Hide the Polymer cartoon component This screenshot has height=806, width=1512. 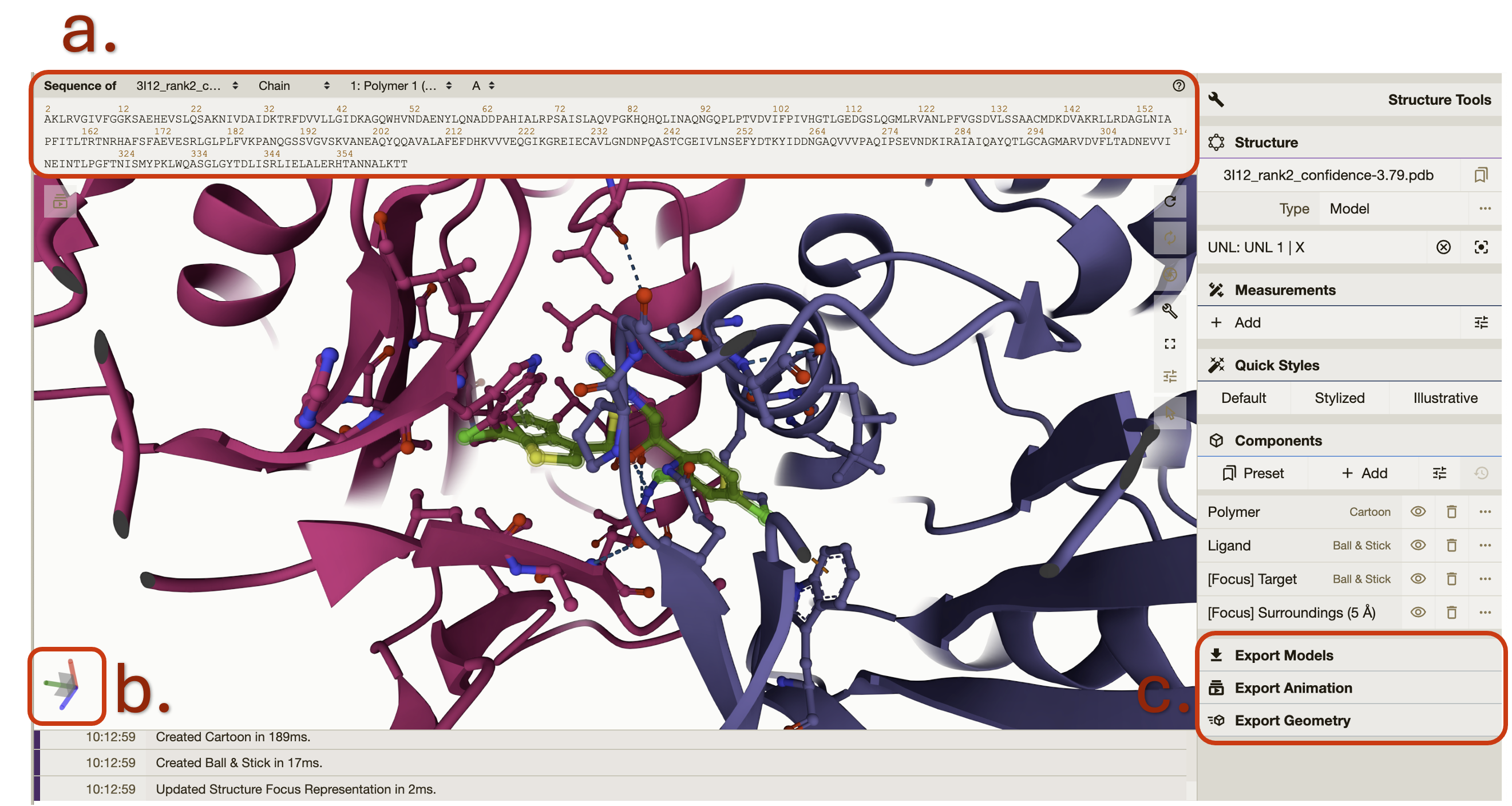pyautogui.click(x=1418, y=511)
